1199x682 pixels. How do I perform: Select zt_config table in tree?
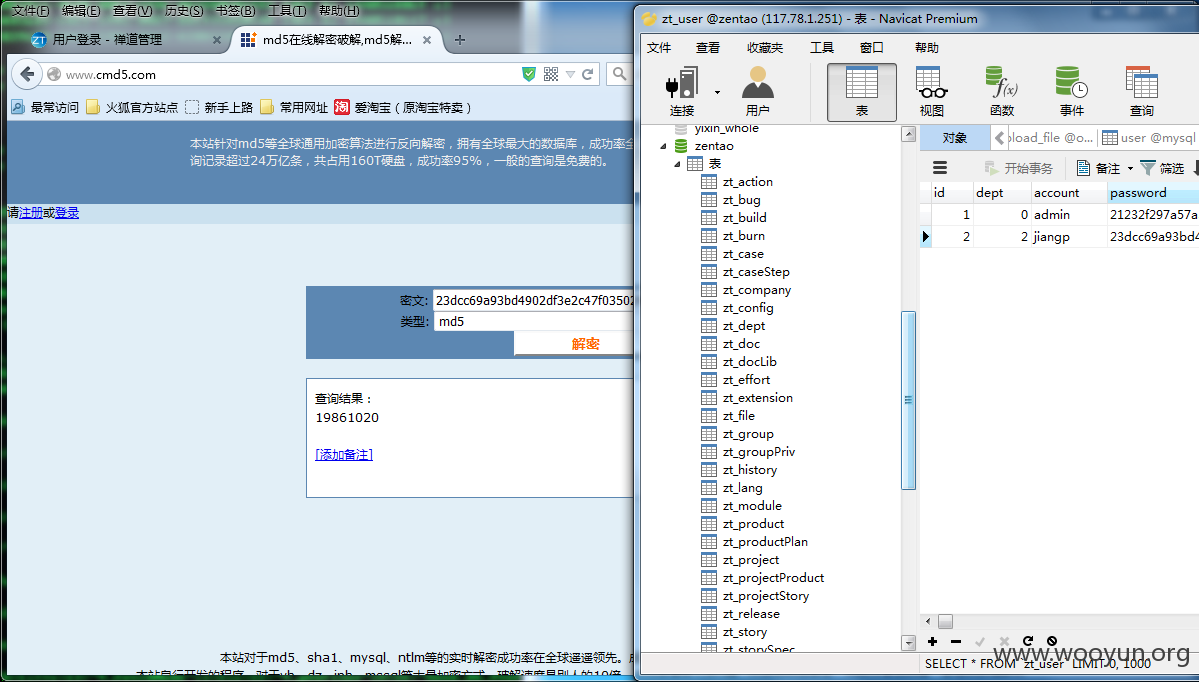click(x=748, y=307)
